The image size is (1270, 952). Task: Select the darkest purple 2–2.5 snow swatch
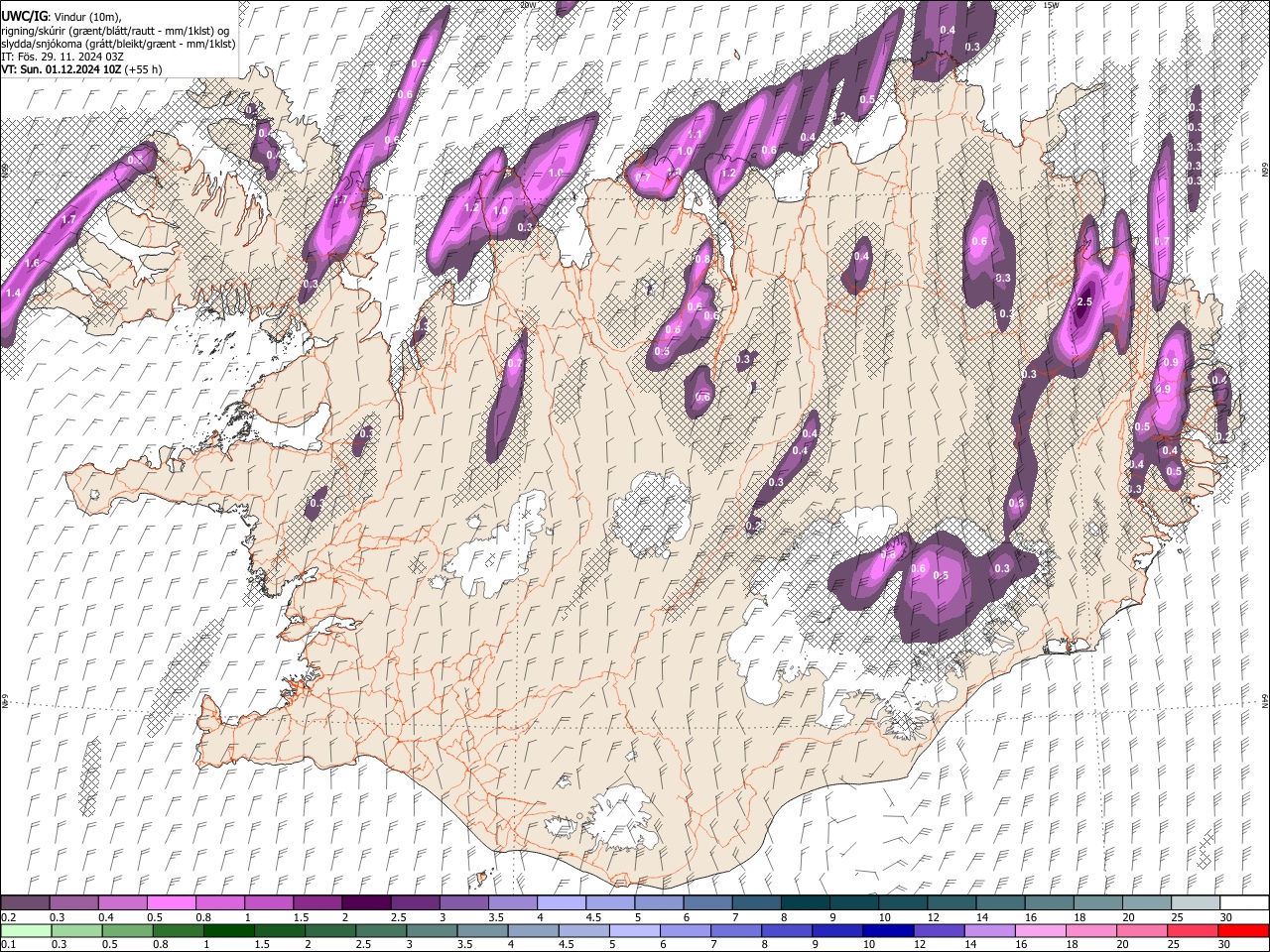point(366,903)
